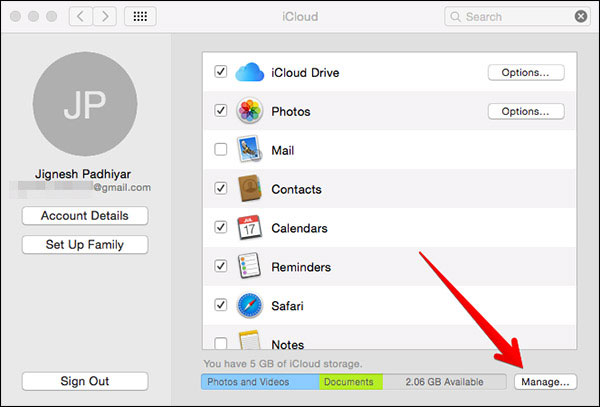
Task: Clear search with the X icon
Action: point(581,16)
